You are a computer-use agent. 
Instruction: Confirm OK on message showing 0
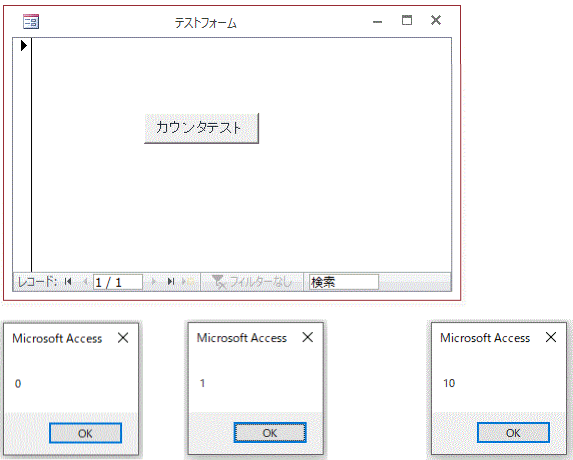[x=85, y=433]
